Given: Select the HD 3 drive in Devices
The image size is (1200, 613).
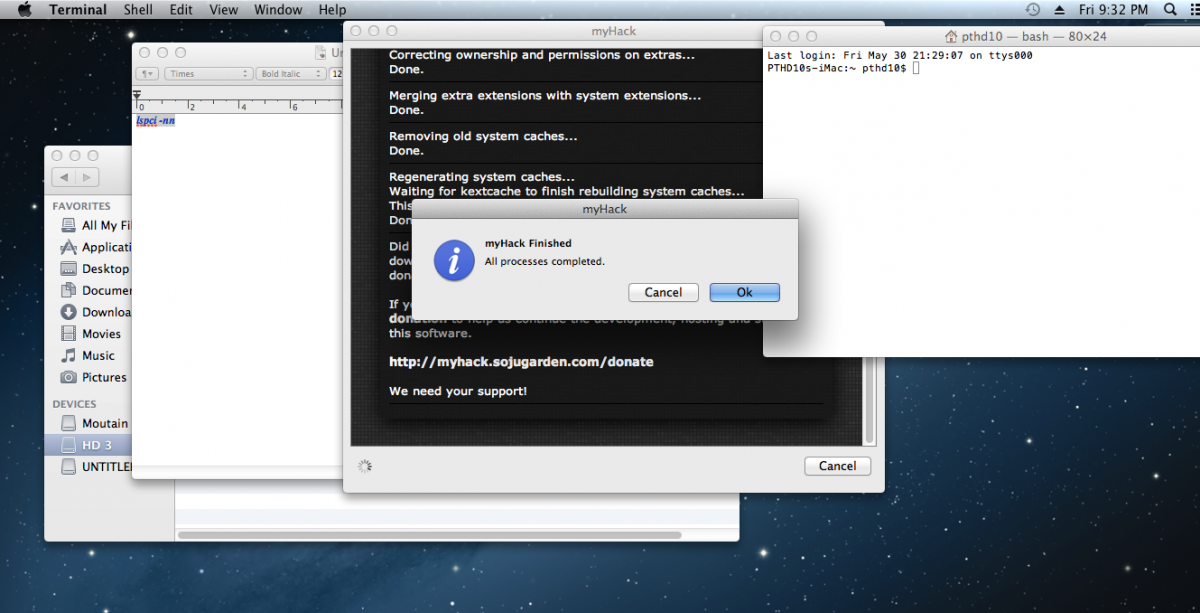Looking at the screenshot, I should point(96,445).
